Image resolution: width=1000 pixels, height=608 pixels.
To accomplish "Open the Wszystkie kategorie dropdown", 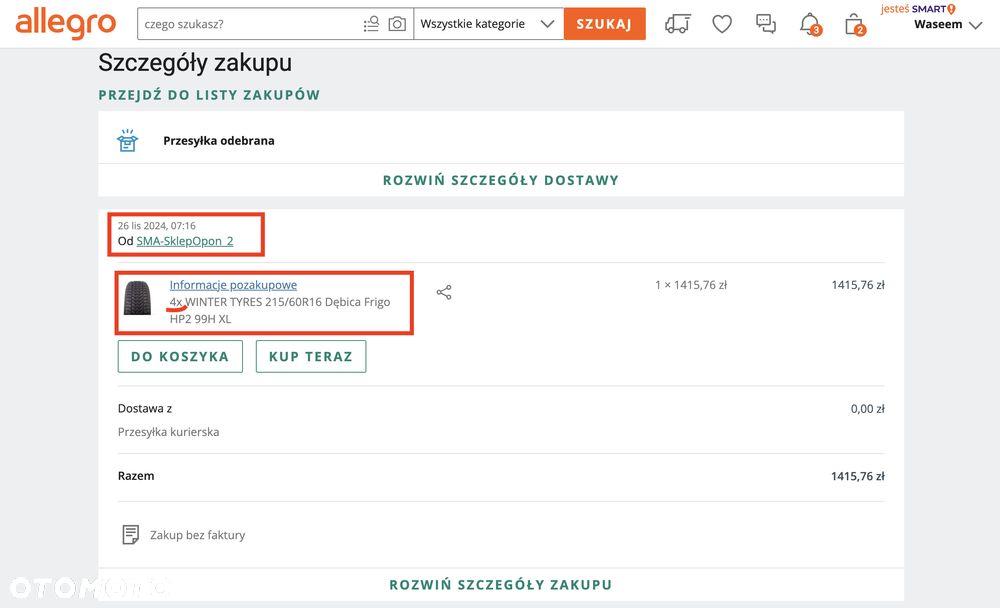I will point(489,24).
